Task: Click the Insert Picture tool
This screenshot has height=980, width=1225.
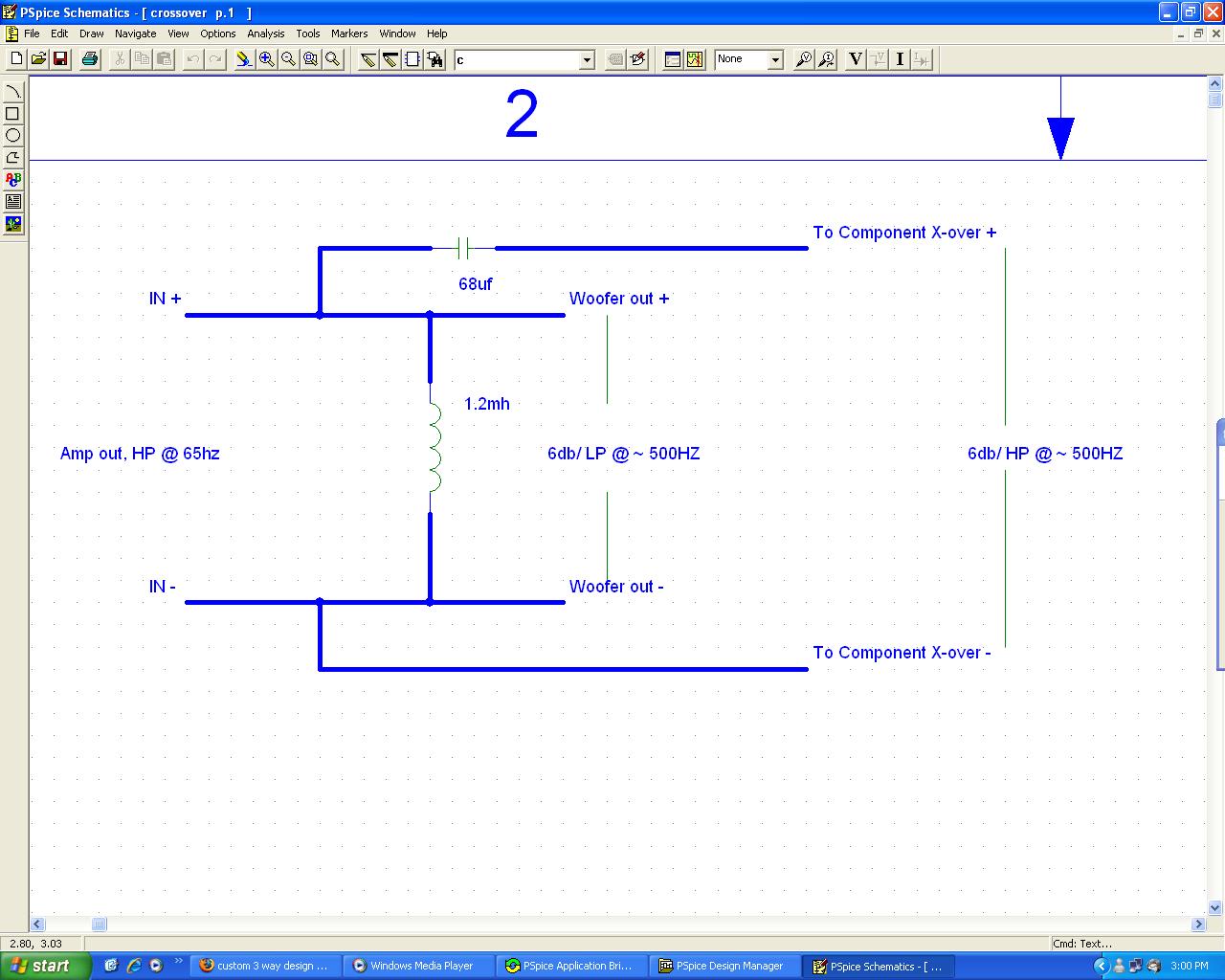Action: pos(13,224)
